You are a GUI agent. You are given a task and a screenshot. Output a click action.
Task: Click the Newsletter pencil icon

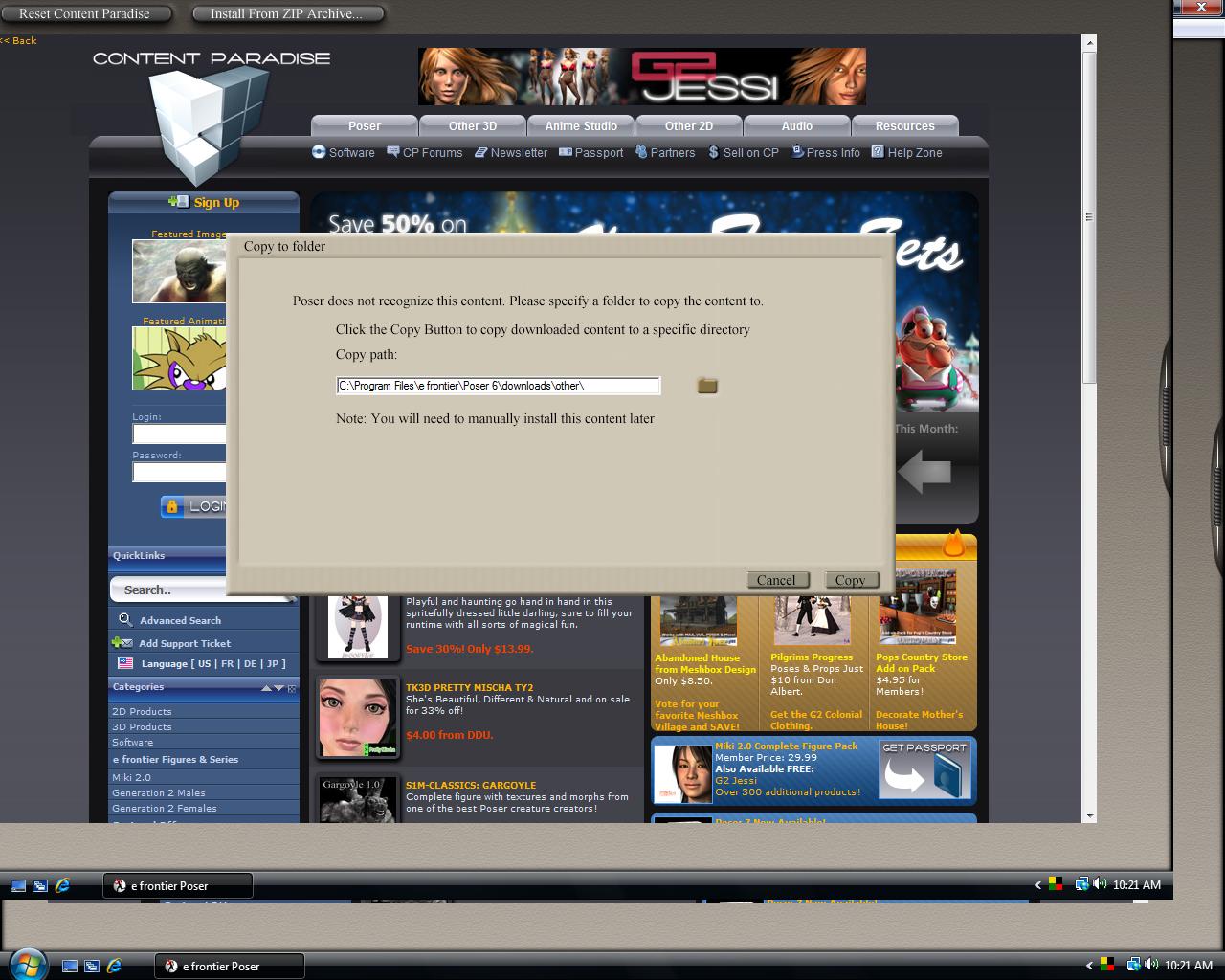(x=480, y=152)
